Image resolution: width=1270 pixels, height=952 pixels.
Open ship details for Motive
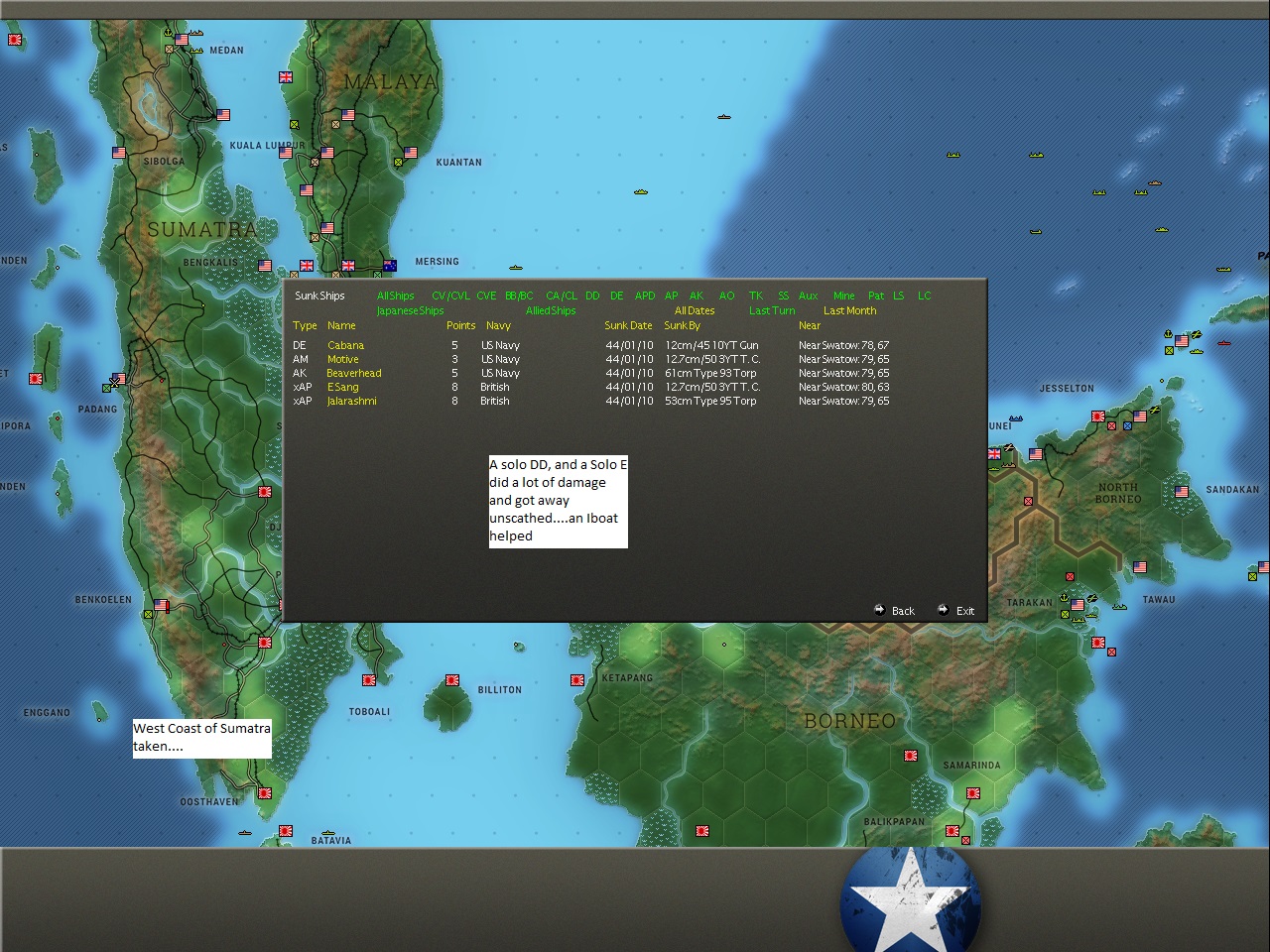[343, 359]
